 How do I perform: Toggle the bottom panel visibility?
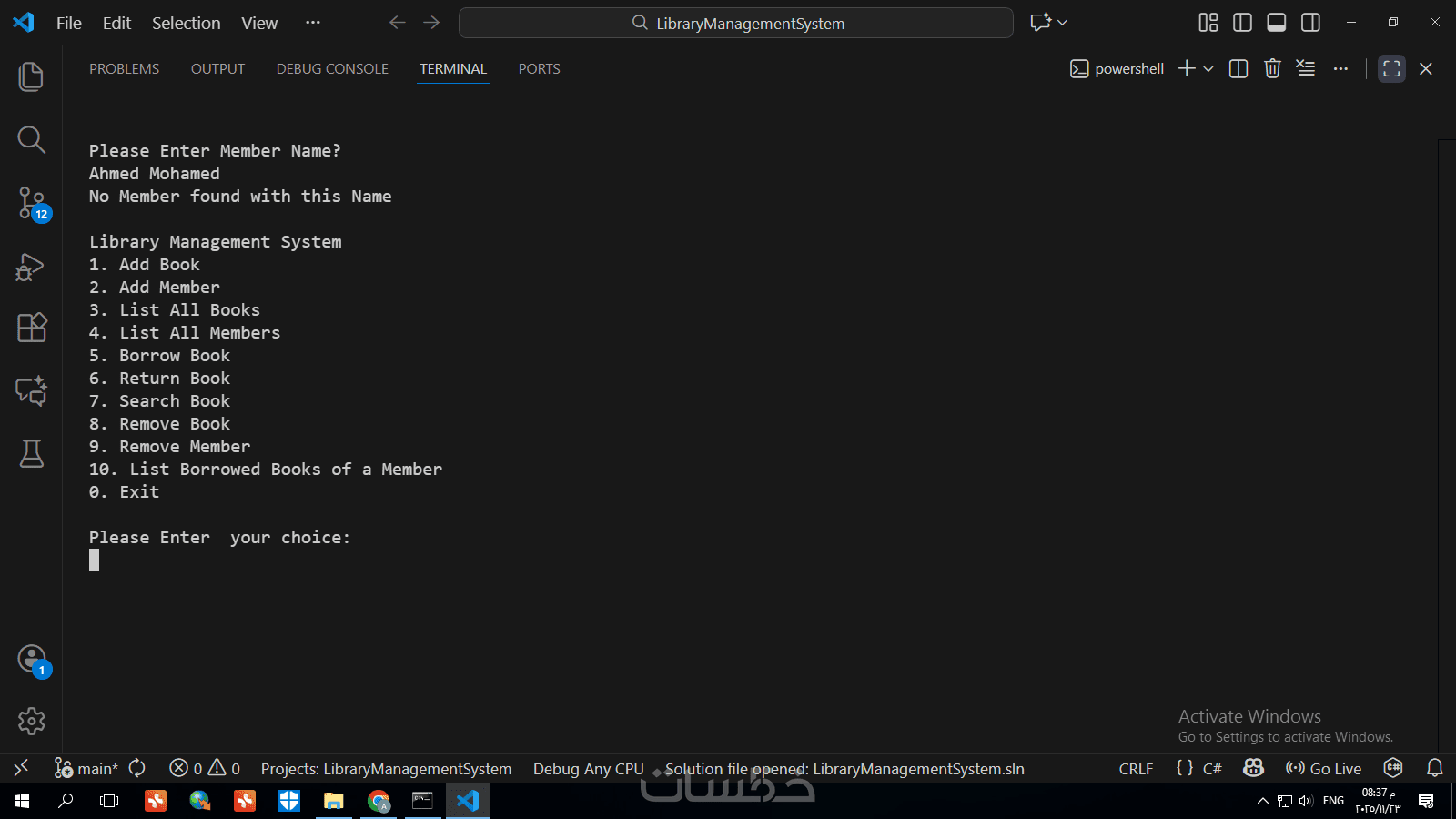point(1277,23)
